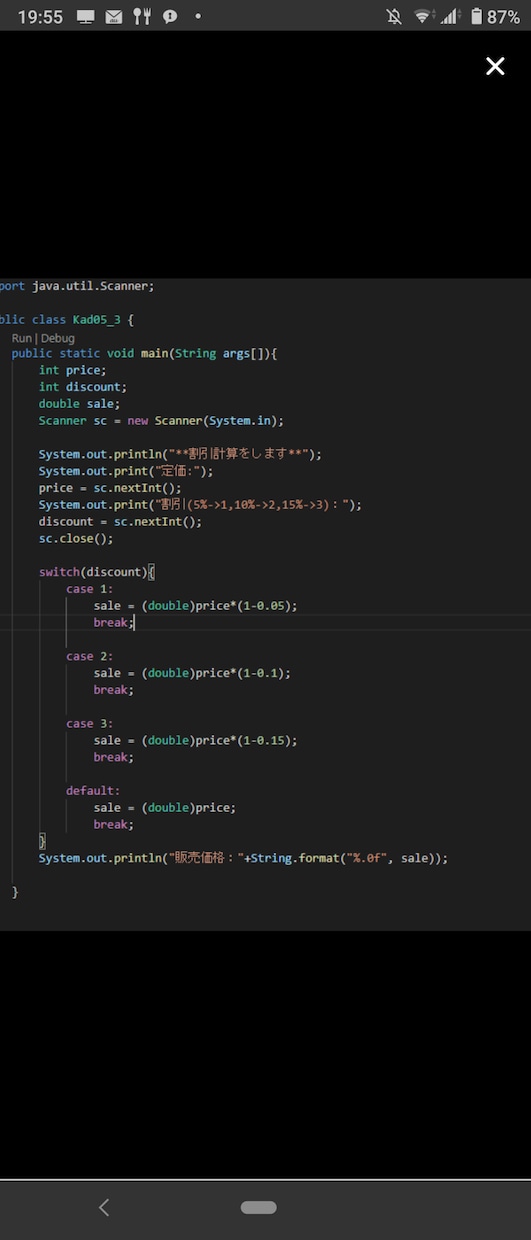531x1240 pixels.
Task: Click the class name Kad05_3
Action: point(99,320)
